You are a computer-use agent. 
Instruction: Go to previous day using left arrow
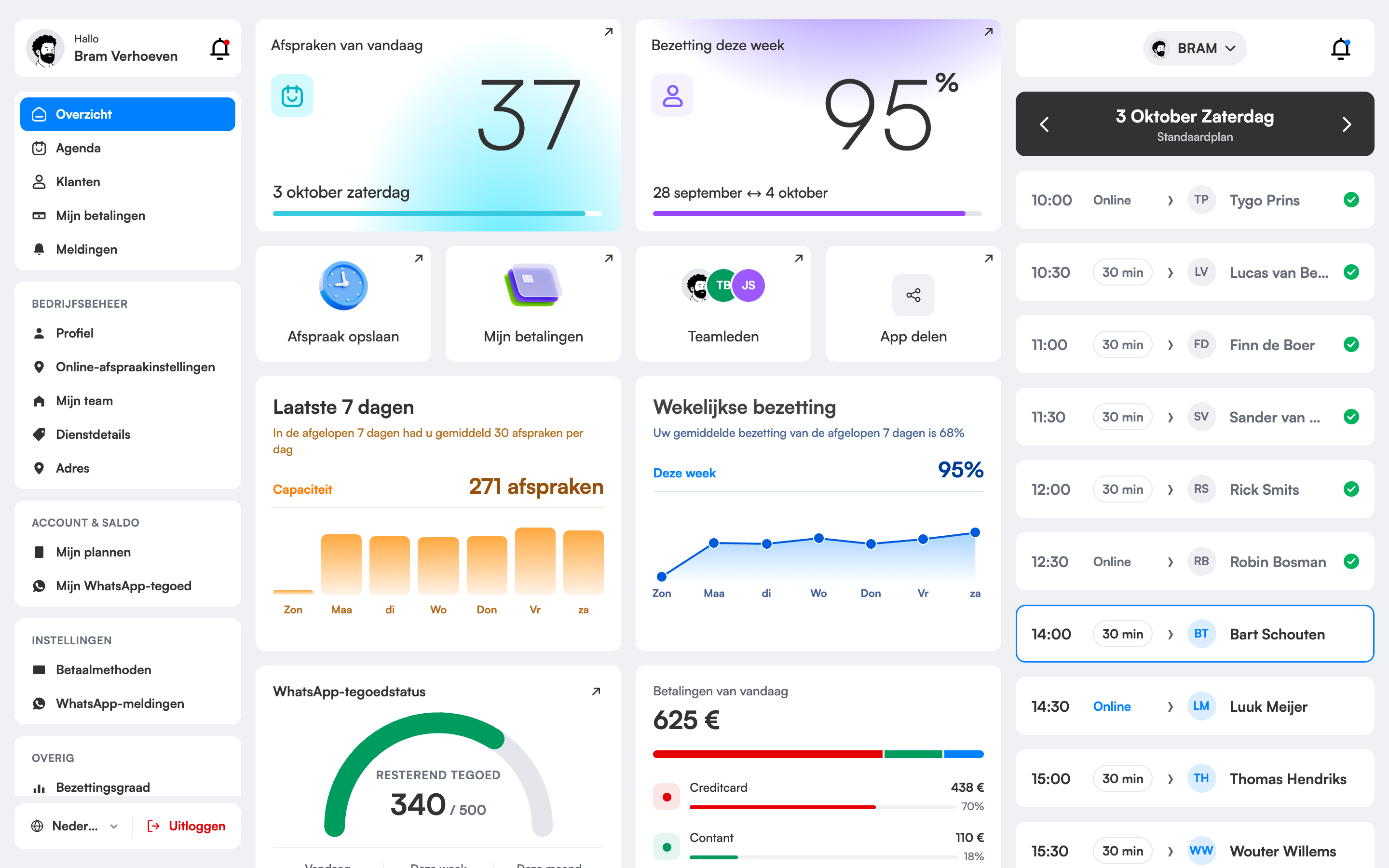pyautogui.click(x=1044, y=124)
